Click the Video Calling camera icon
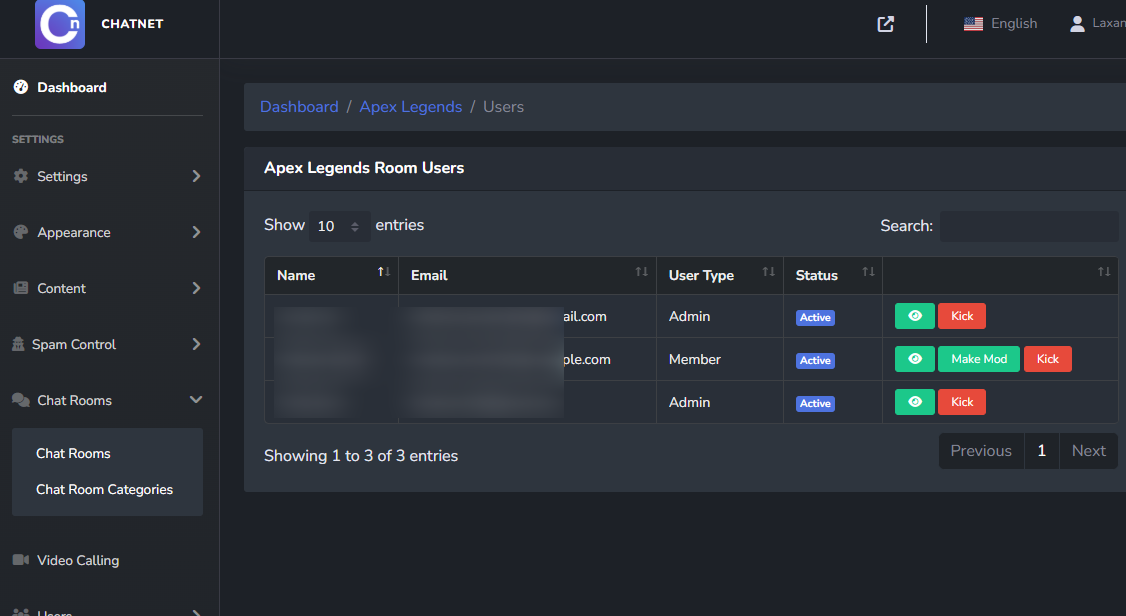The height and width of the screenshot is (616, 1126). (21, 560)
